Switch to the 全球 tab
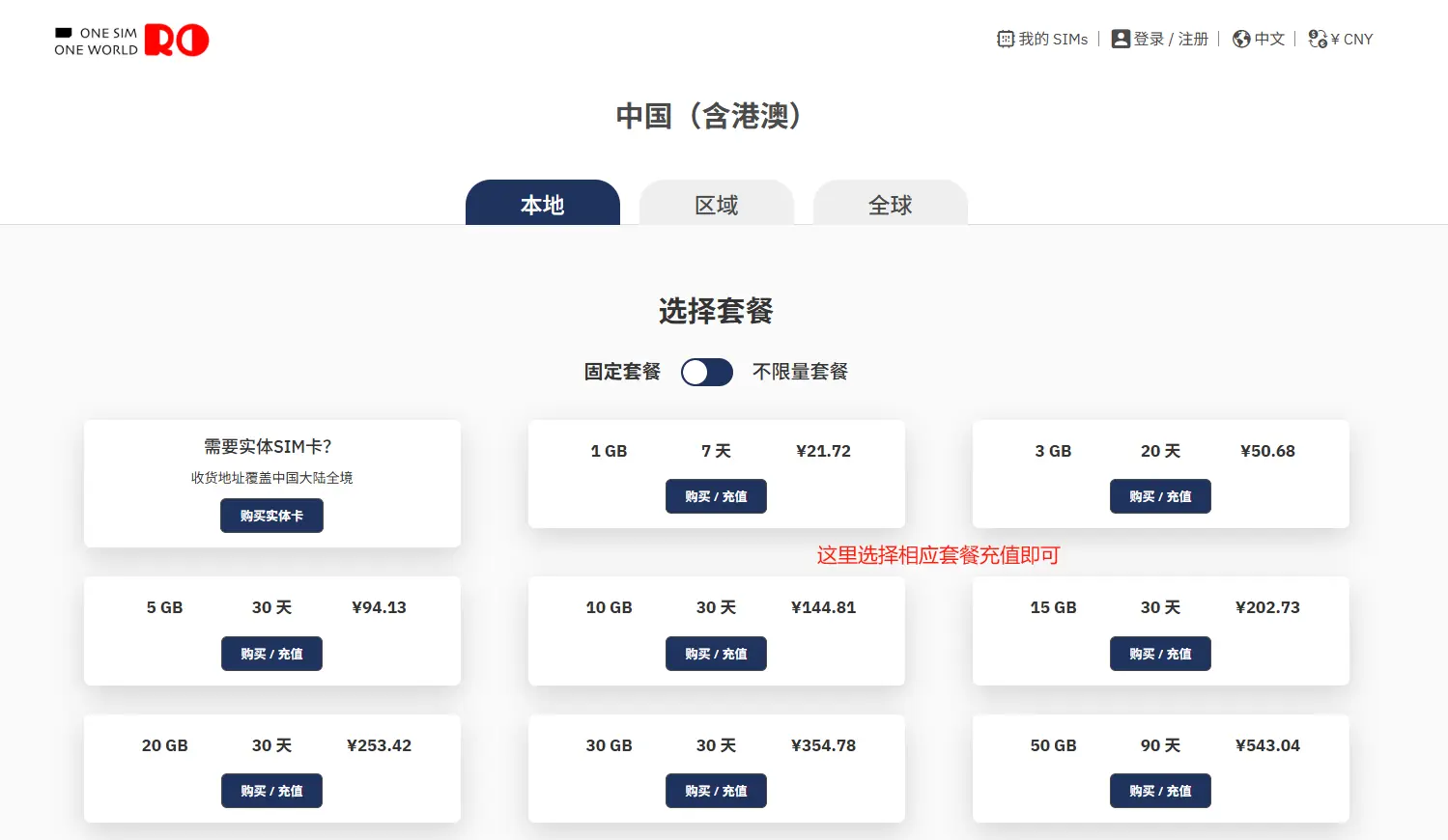1448x840 pixels. click(x=890, y=205)
